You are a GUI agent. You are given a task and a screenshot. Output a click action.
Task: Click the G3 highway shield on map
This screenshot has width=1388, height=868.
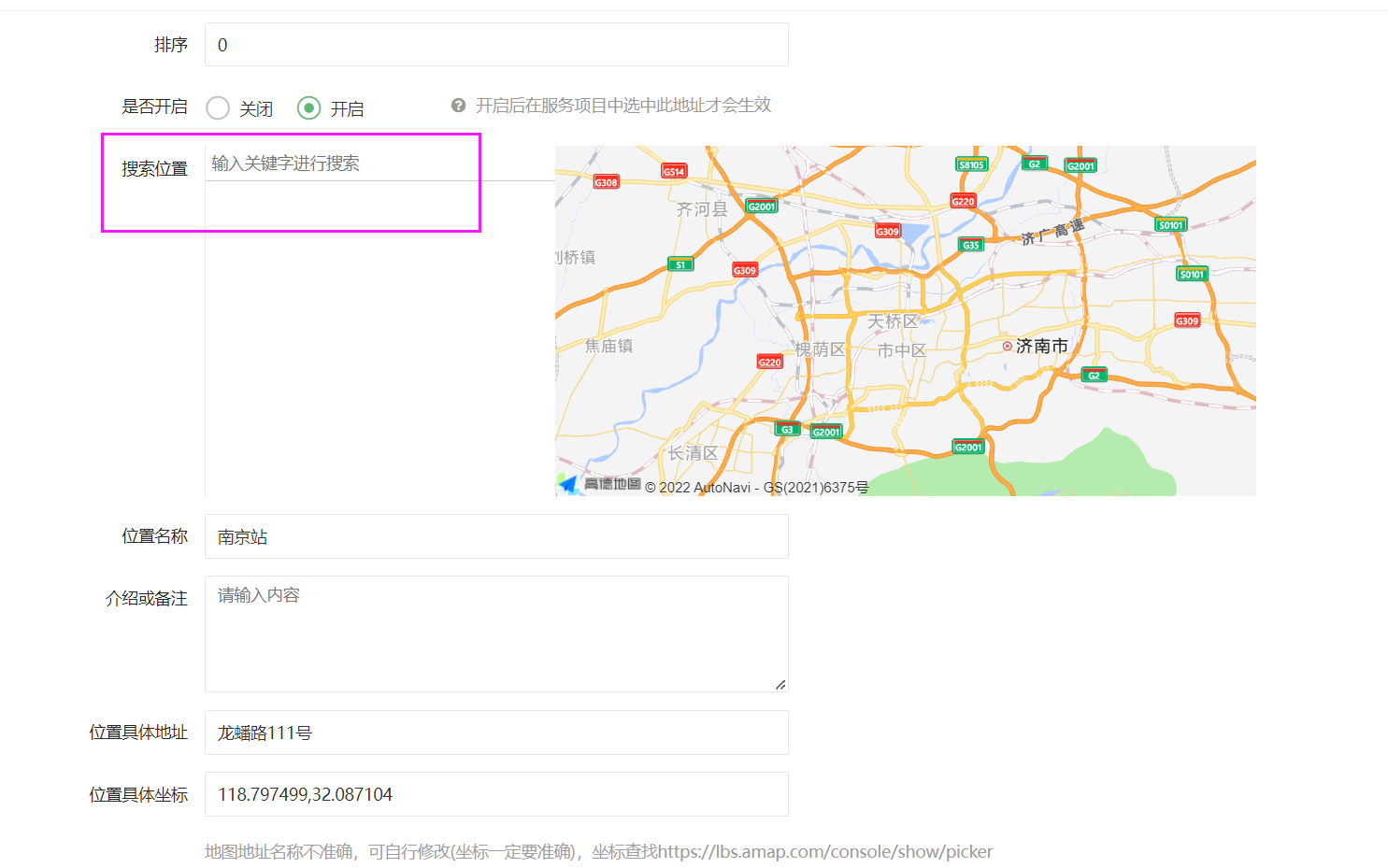pyautogui.click(x=787, y=430)
